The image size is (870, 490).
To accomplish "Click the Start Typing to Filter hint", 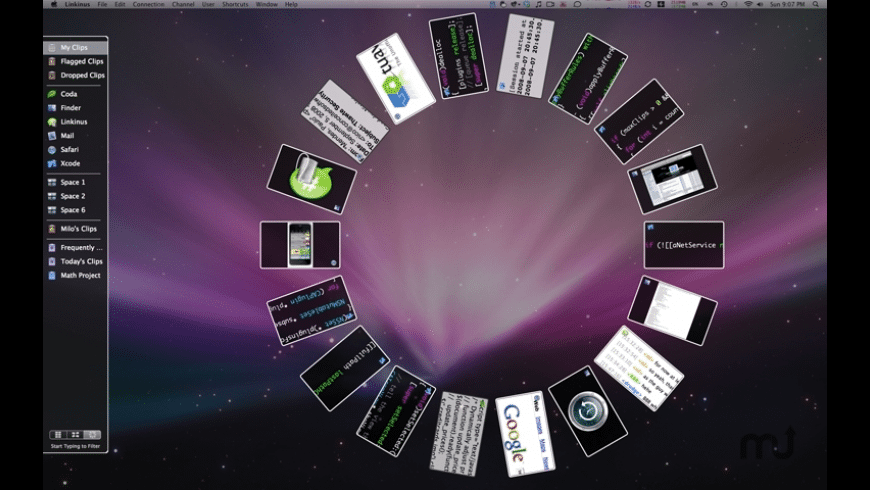I will pos(75,446).
